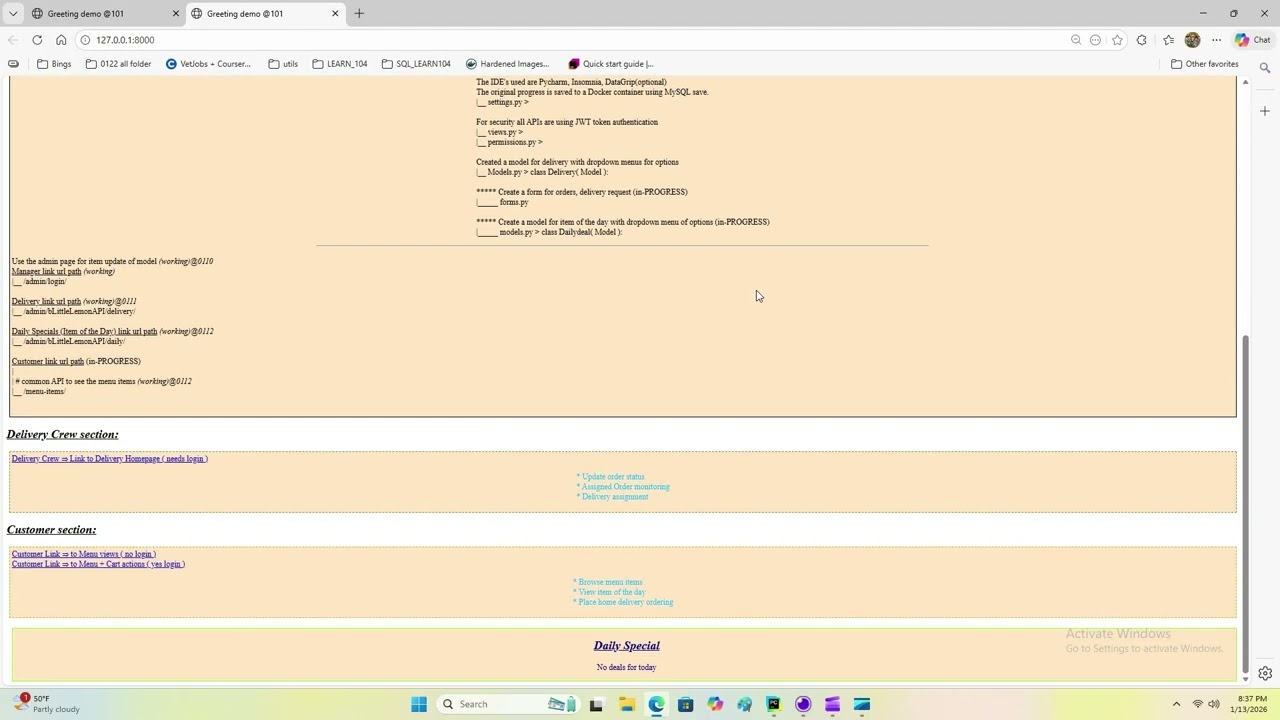Follow the Manager link url path link

click(46, 271)
